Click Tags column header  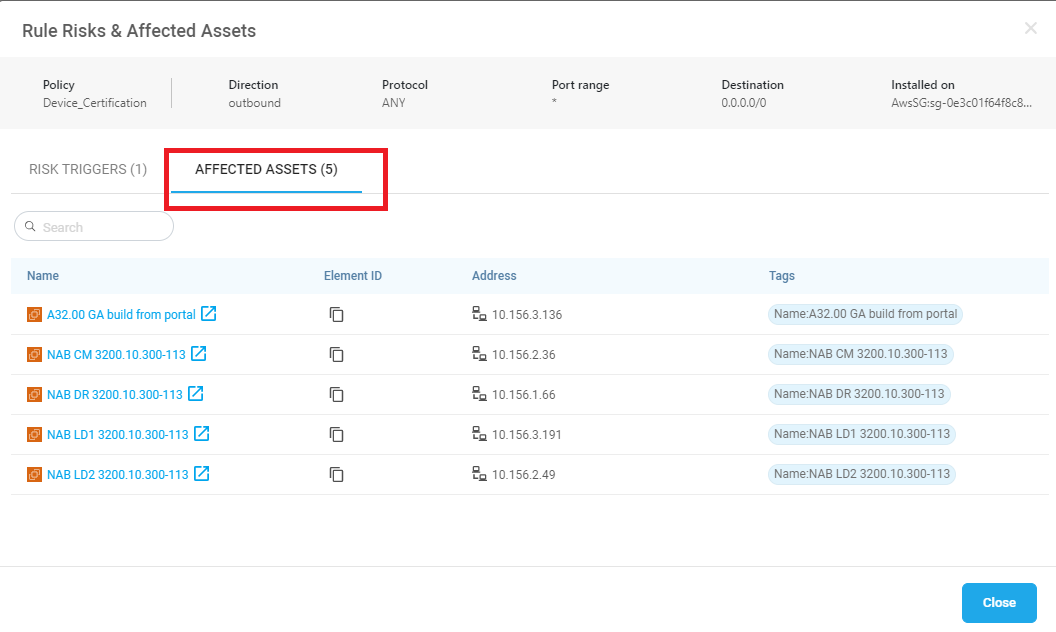click(x=781, y=276)
